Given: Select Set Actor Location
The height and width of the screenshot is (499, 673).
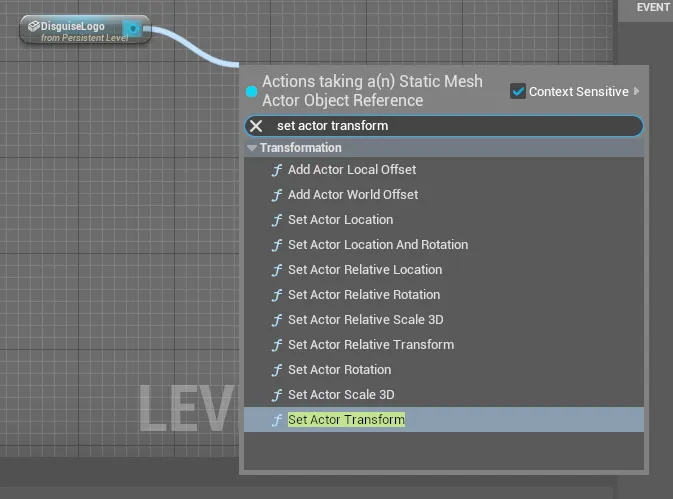Looking at the screenshot, I should tap(340, 220).
